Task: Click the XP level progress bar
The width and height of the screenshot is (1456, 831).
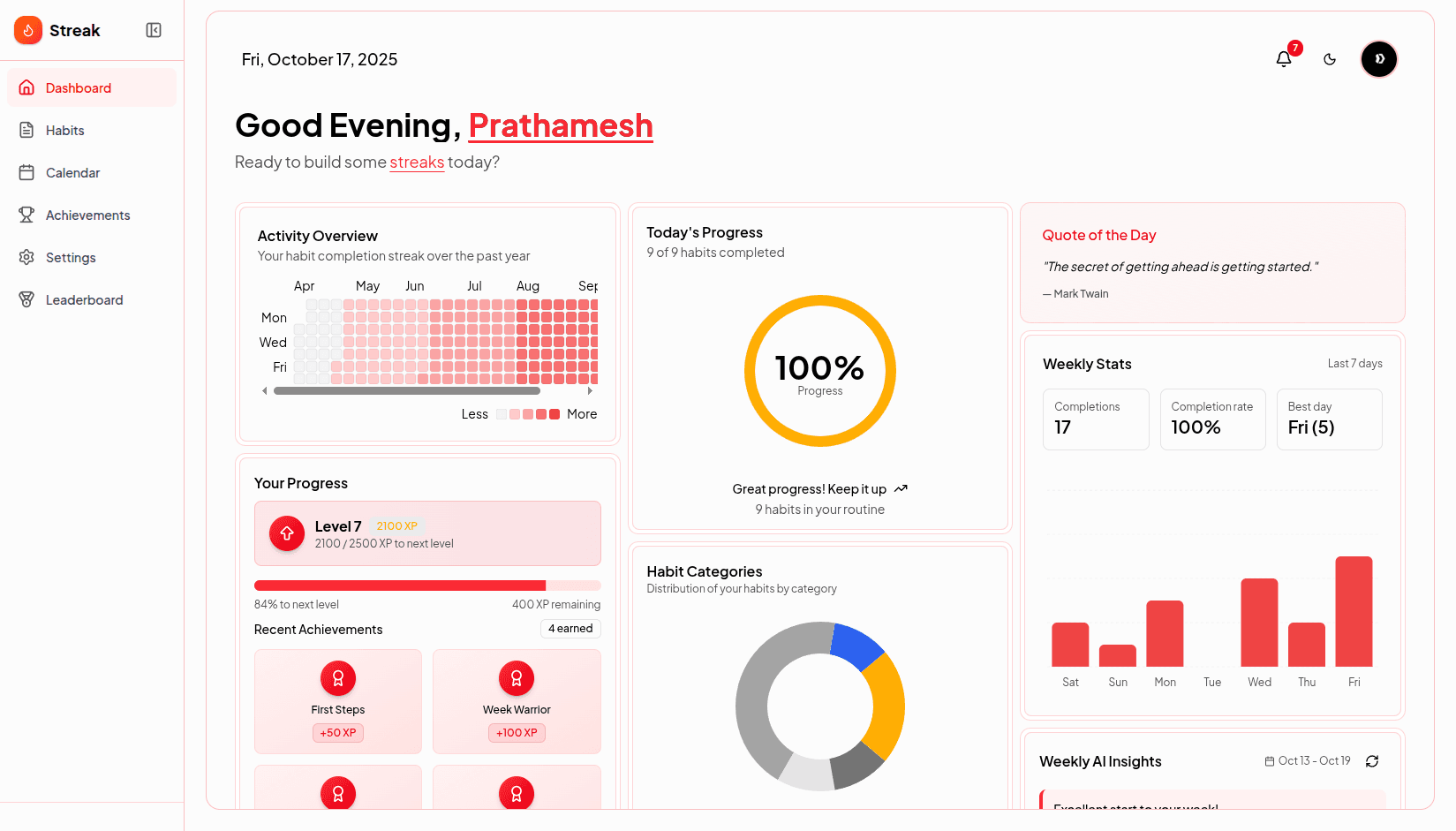Action: tap(427, 585)
